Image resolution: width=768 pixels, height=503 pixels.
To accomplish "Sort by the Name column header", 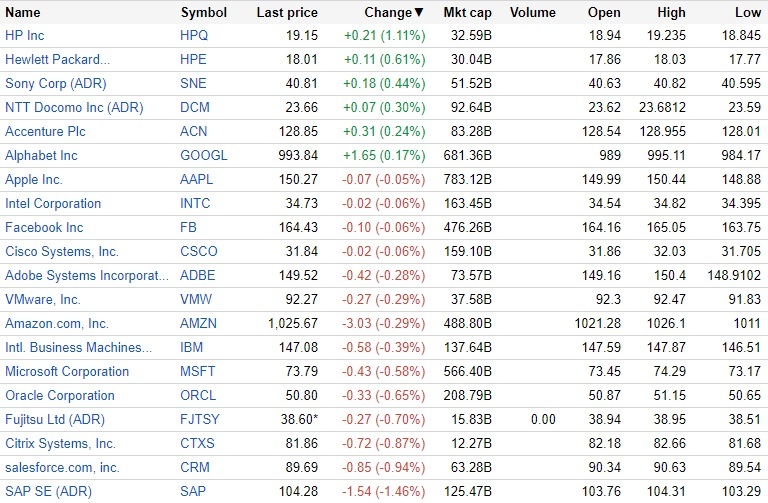I will coord(23,13).
